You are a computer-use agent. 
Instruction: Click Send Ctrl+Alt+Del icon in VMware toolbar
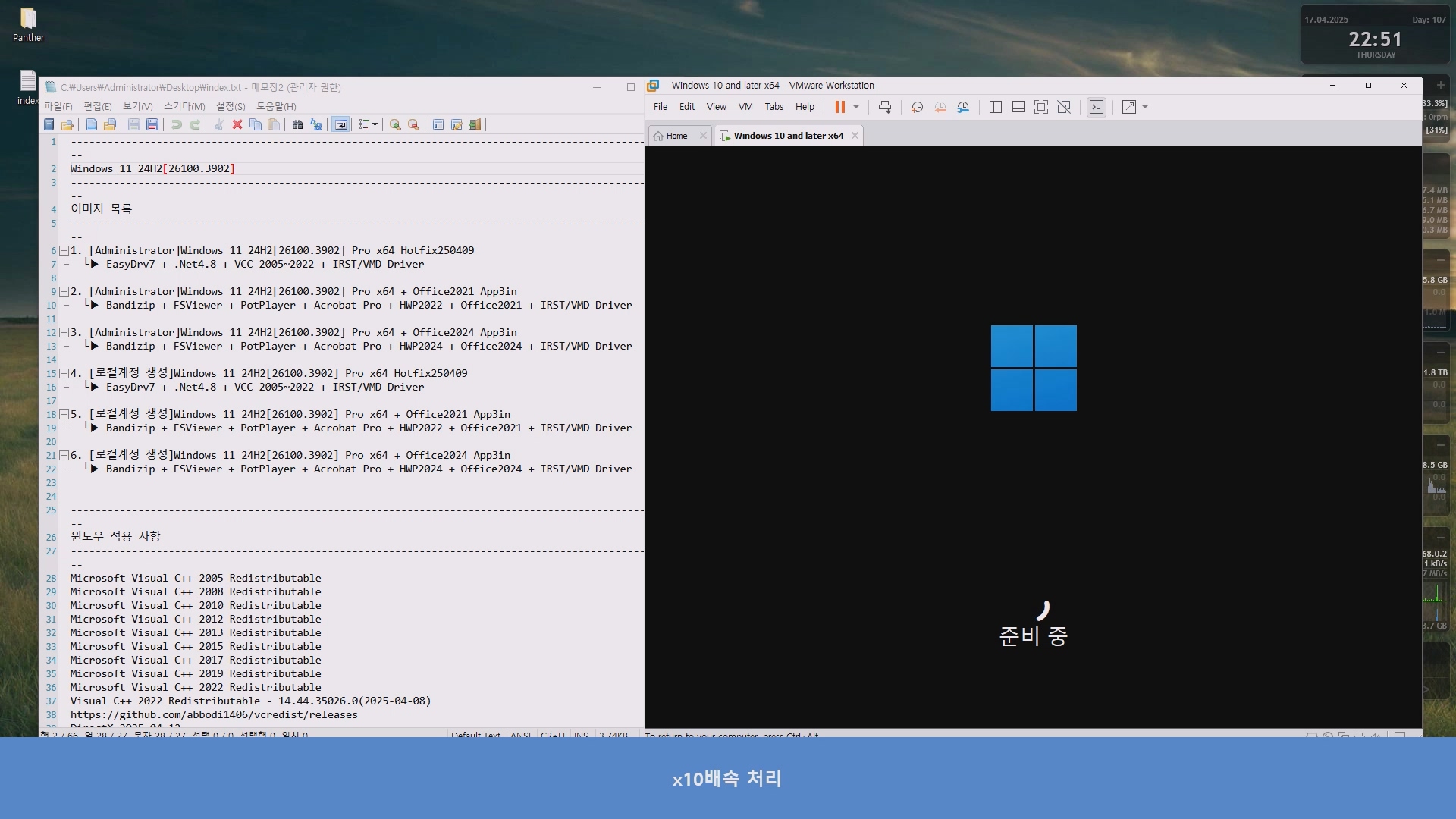(885, 107)
